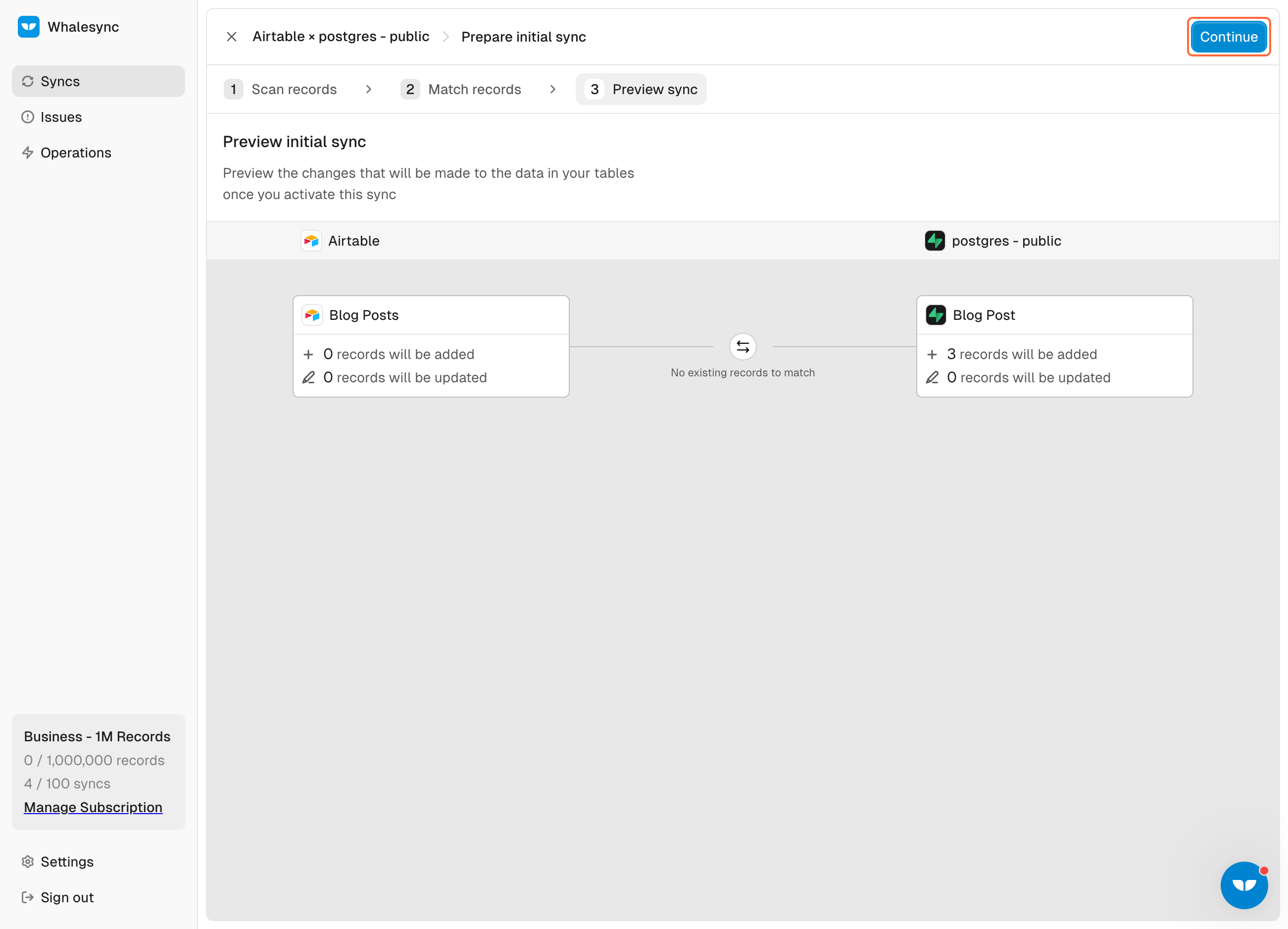
Task: Click the plus icon on Blog Post card
Action: (932, 355)
